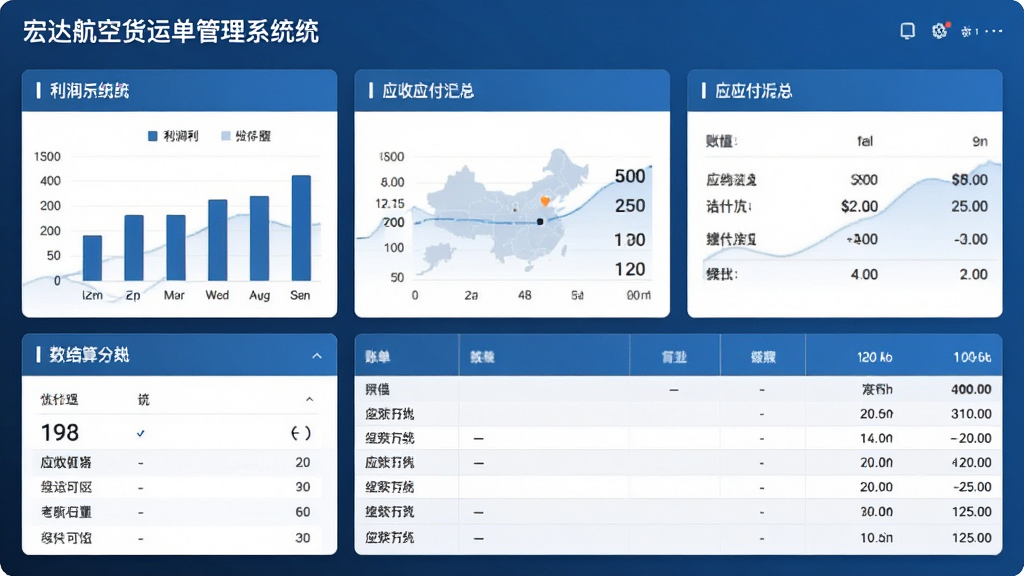The width and height of the screenshot is (1024, 576).
Task: Click the "120 kb" column header
Action: pos(874,357)
